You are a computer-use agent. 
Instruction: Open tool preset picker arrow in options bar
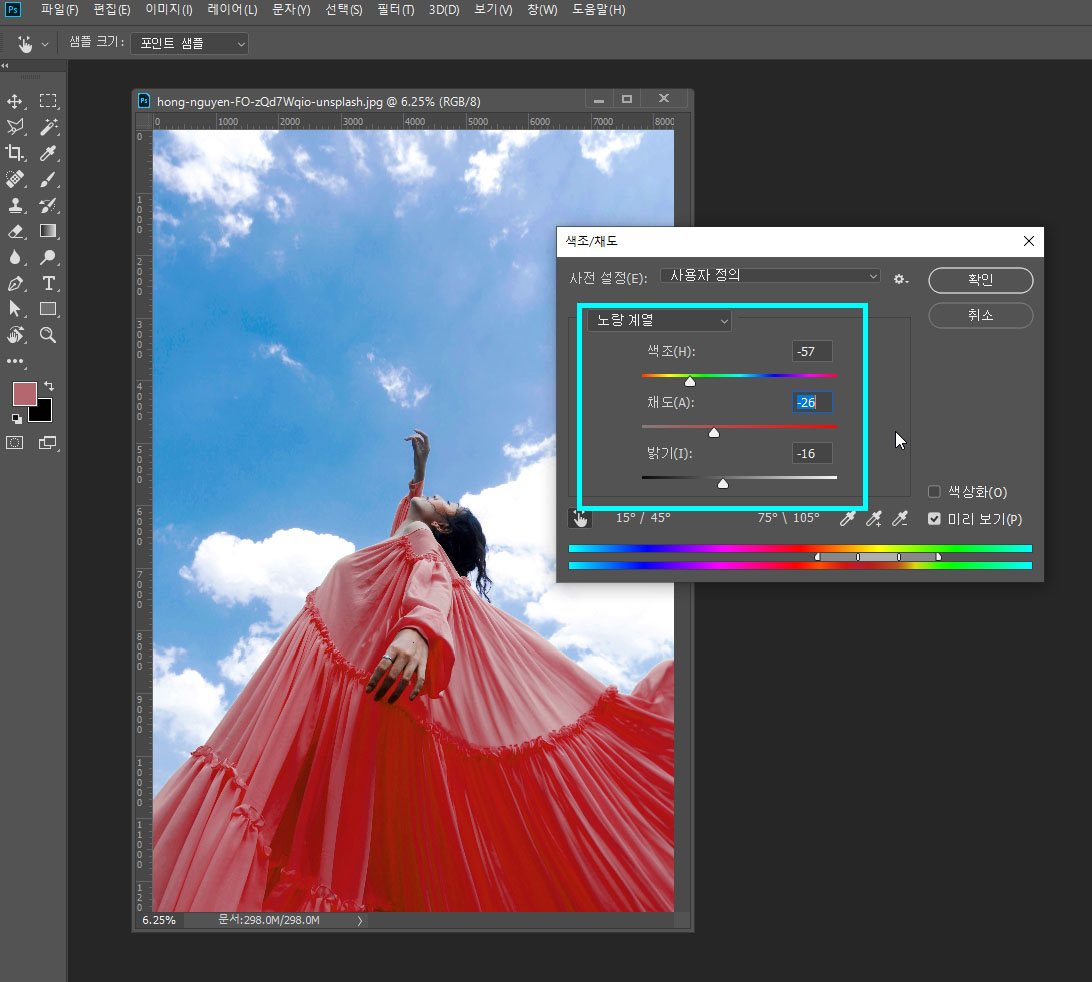pos(45,44)
